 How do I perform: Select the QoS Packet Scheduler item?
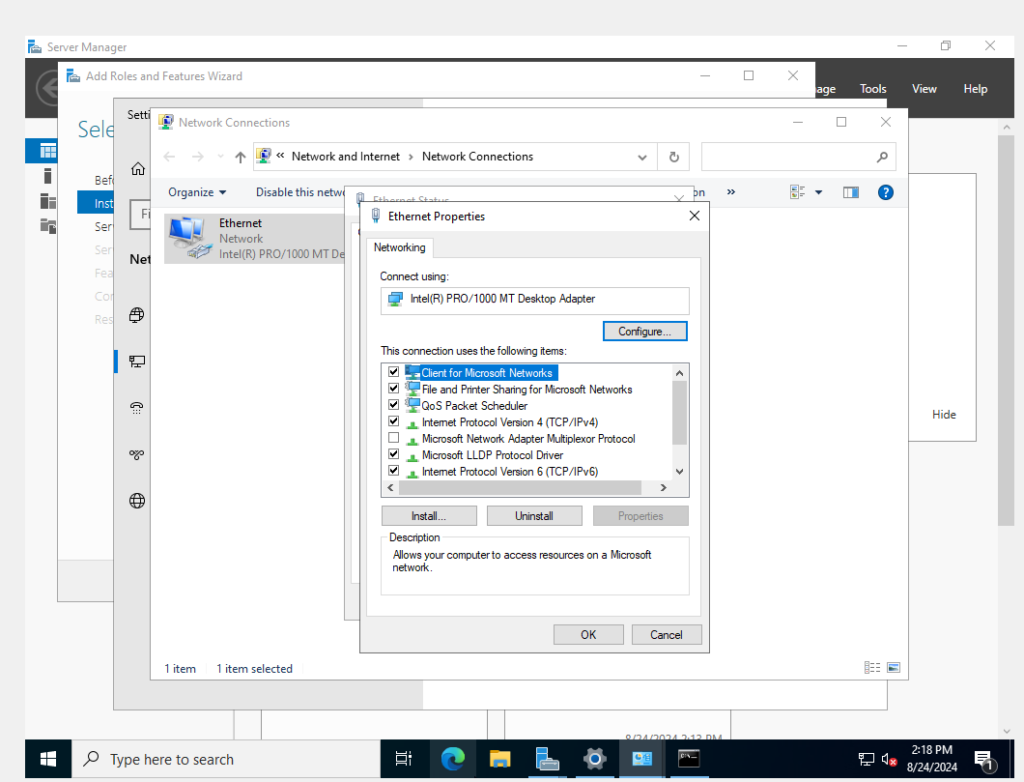474,406
